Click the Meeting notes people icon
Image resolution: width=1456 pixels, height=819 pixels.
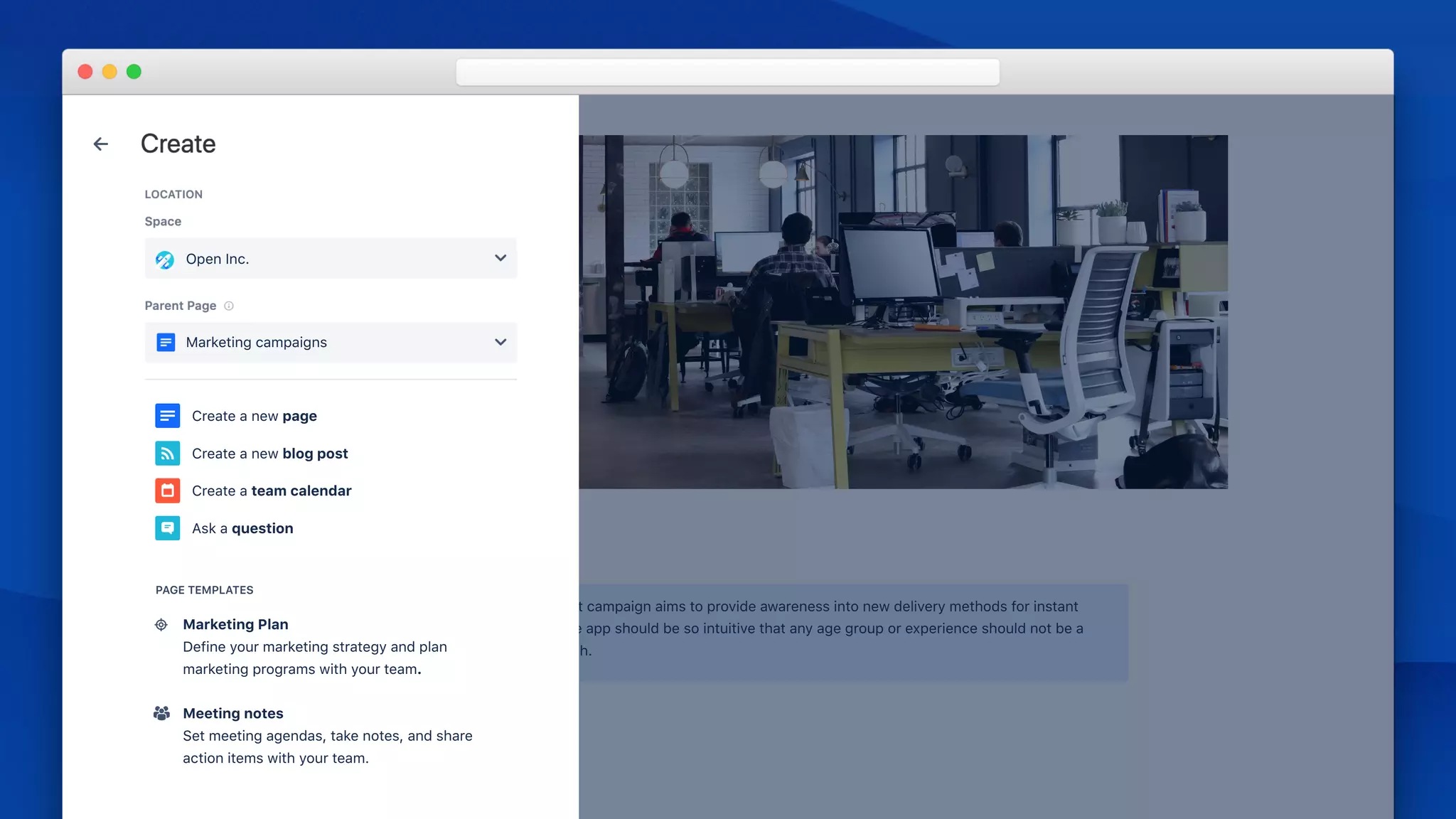pos(161,713)
